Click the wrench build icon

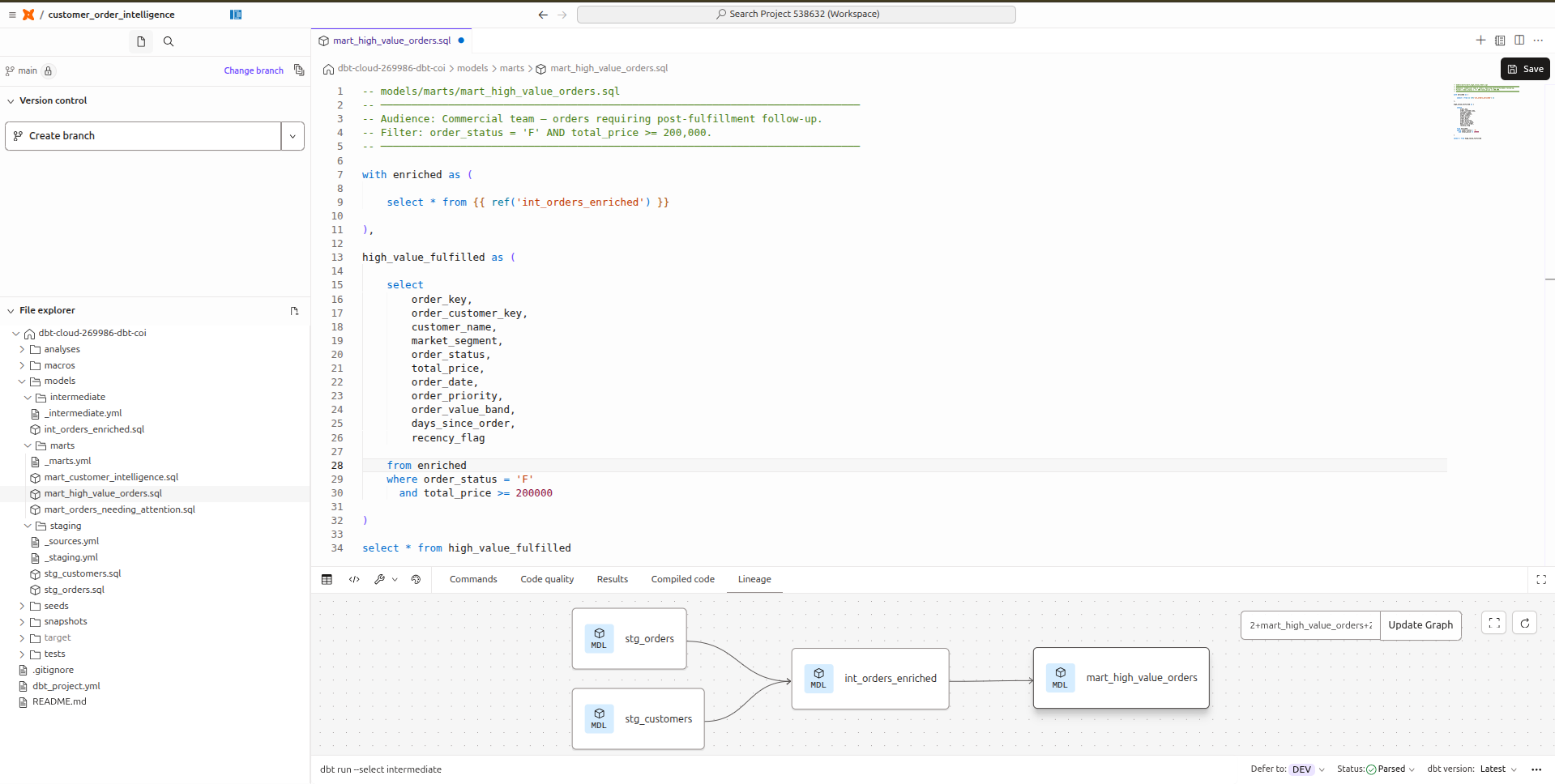click(379, 579)
